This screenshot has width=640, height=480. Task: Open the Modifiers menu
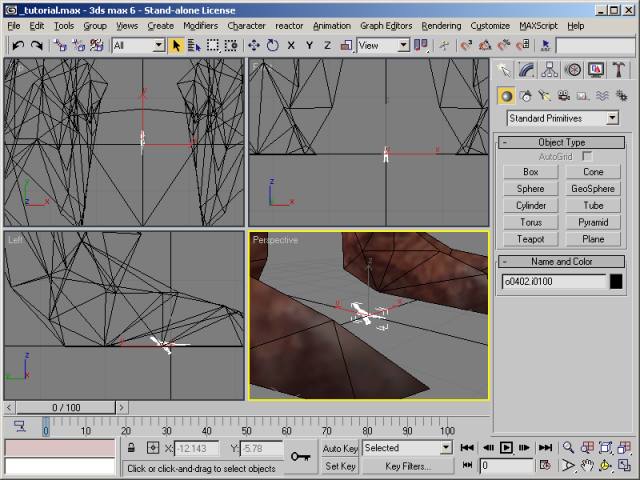(x=200, y=25)
